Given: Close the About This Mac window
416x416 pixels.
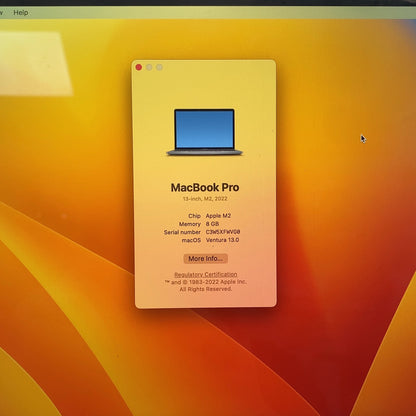Looking at the screenshot, I should [139, 67].
